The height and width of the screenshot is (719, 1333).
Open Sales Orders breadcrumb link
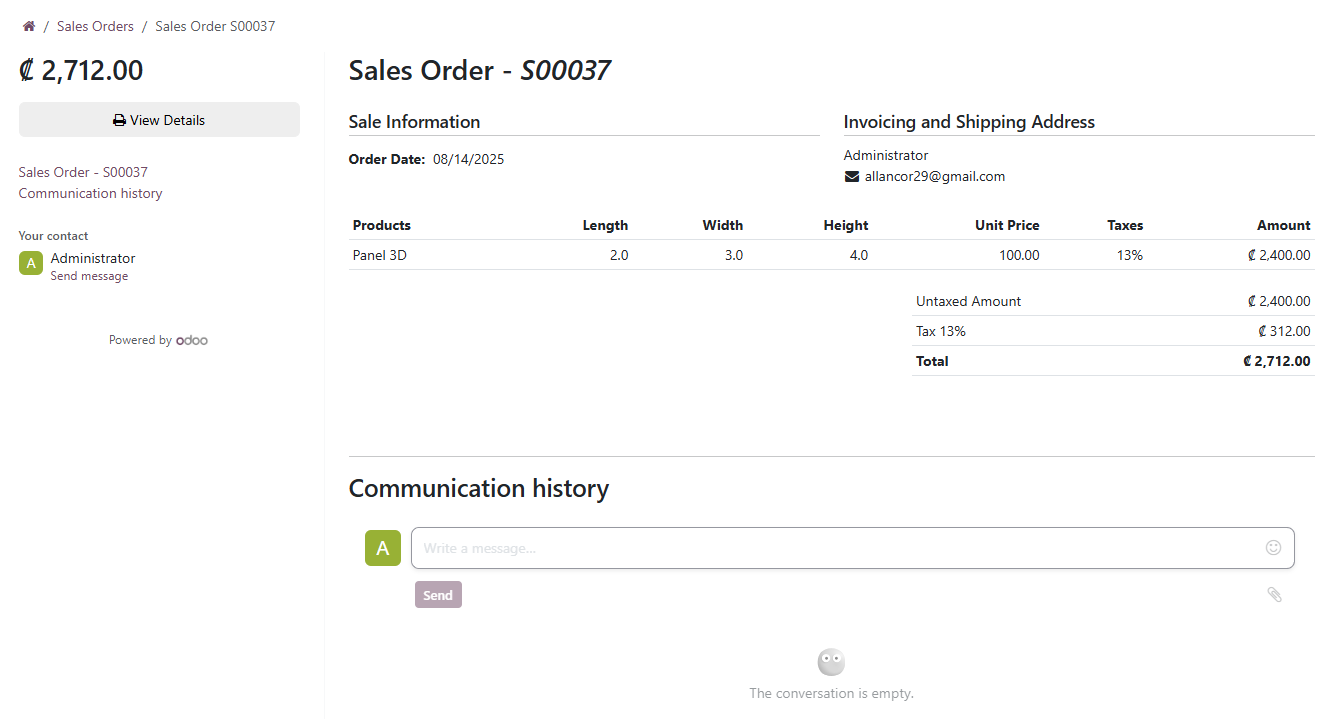click(95, 26)
